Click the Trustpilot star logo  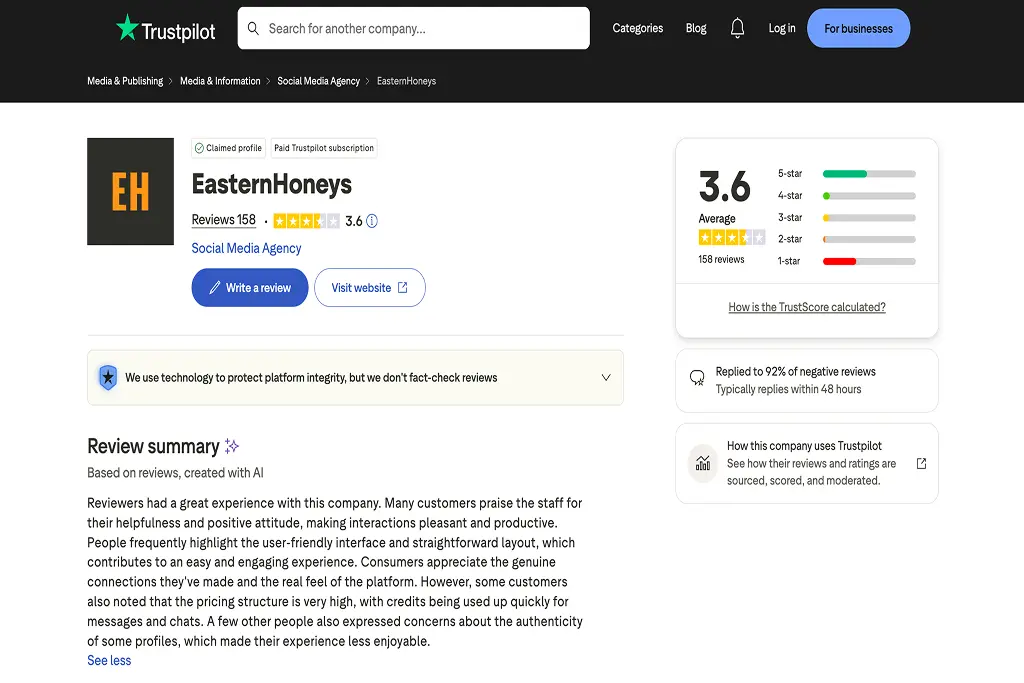pos(127,28)
